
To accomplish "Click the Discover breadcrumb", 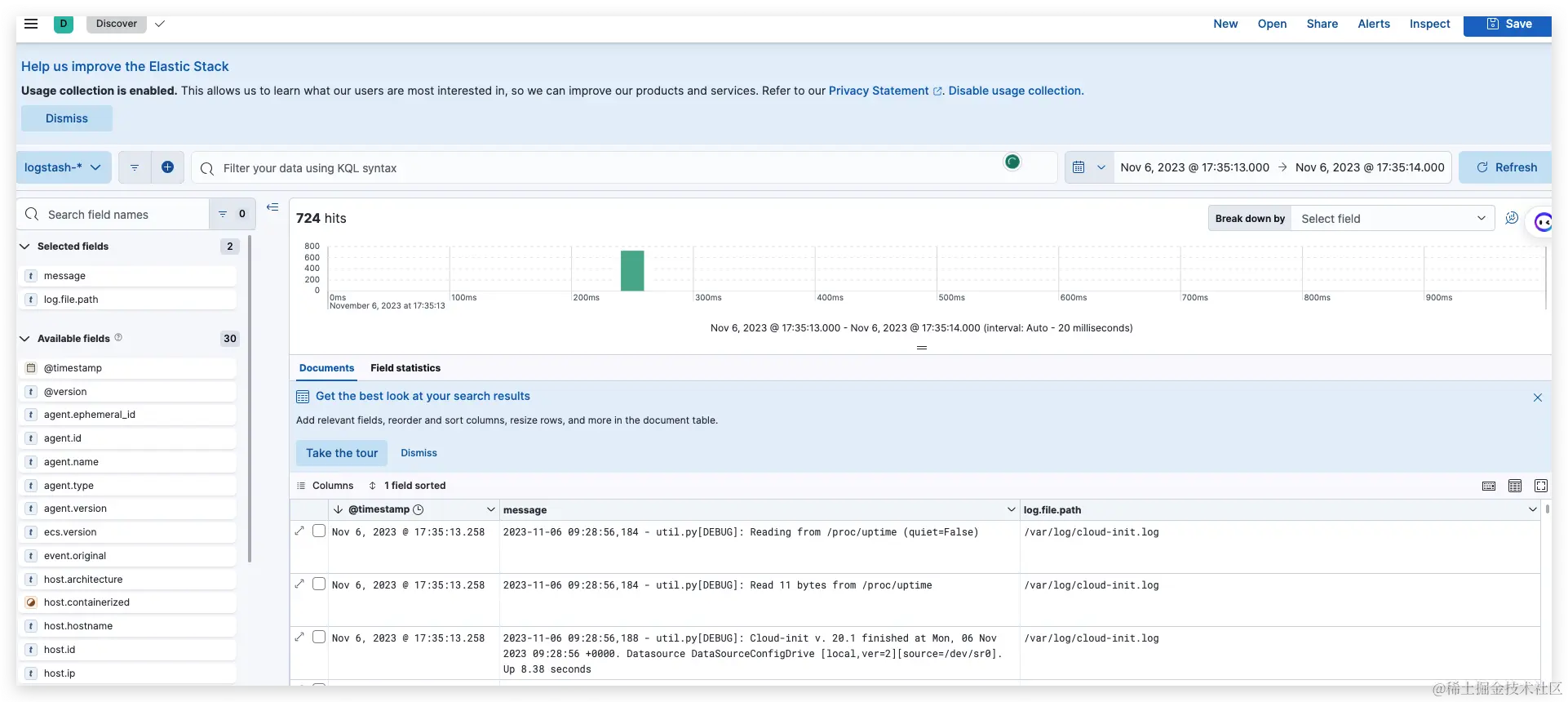I will click(x=117, y=24).
